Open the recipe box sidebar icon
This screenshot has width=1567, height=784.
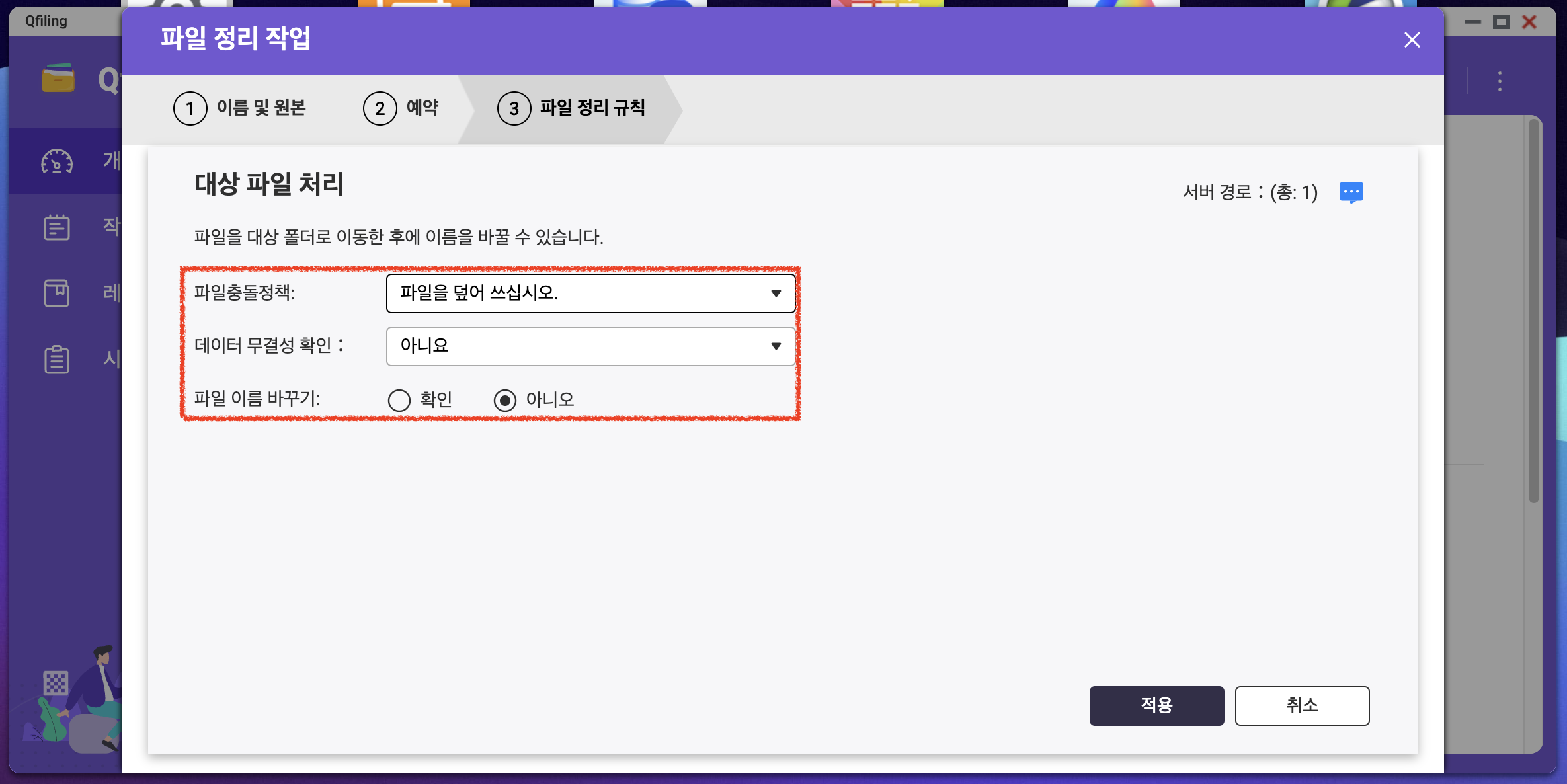pyautogui.click(x=57, y=293)
